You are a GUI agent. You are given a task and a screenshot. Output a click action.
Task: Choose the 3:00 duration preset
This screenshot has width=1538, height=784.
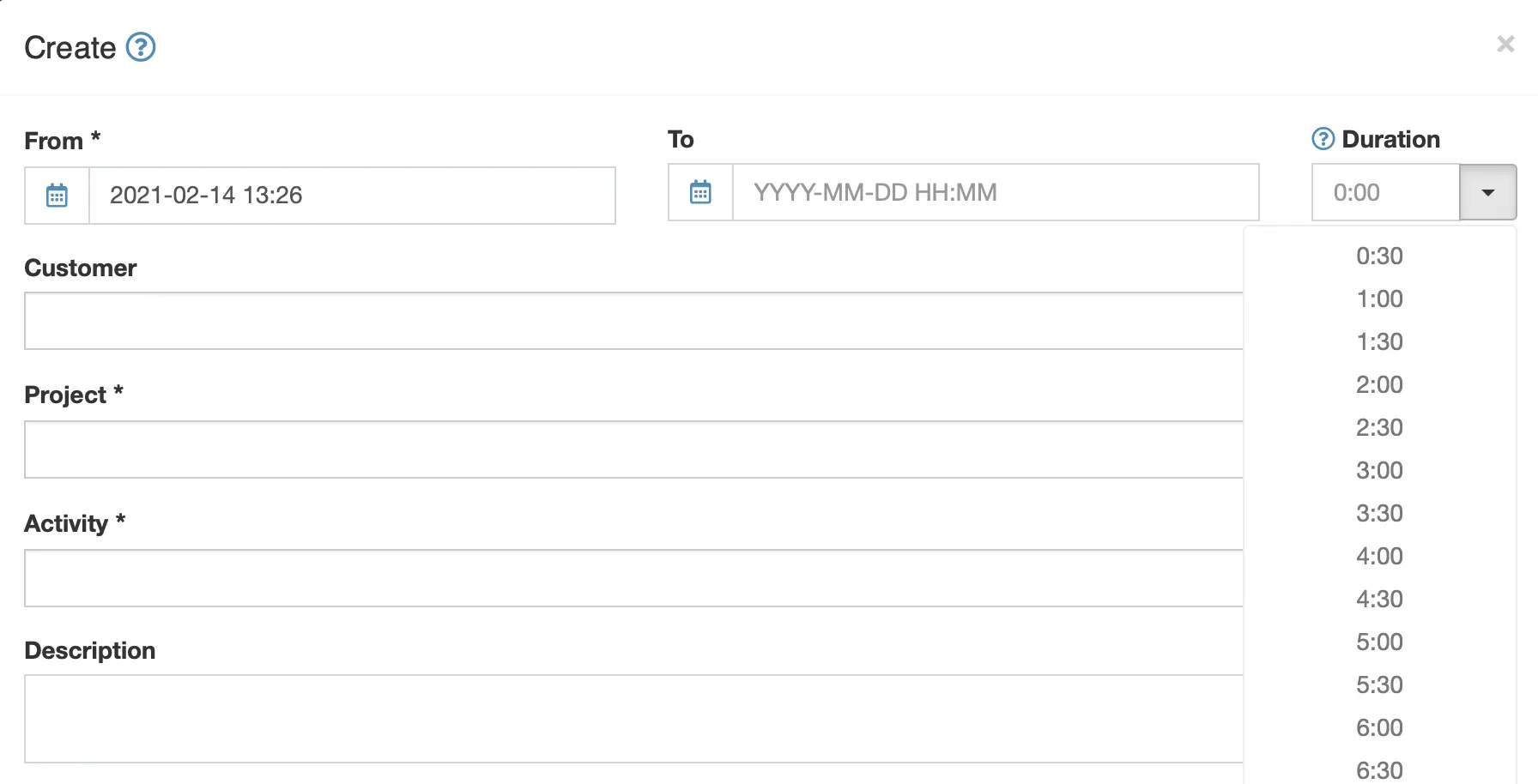point(1379,470)
